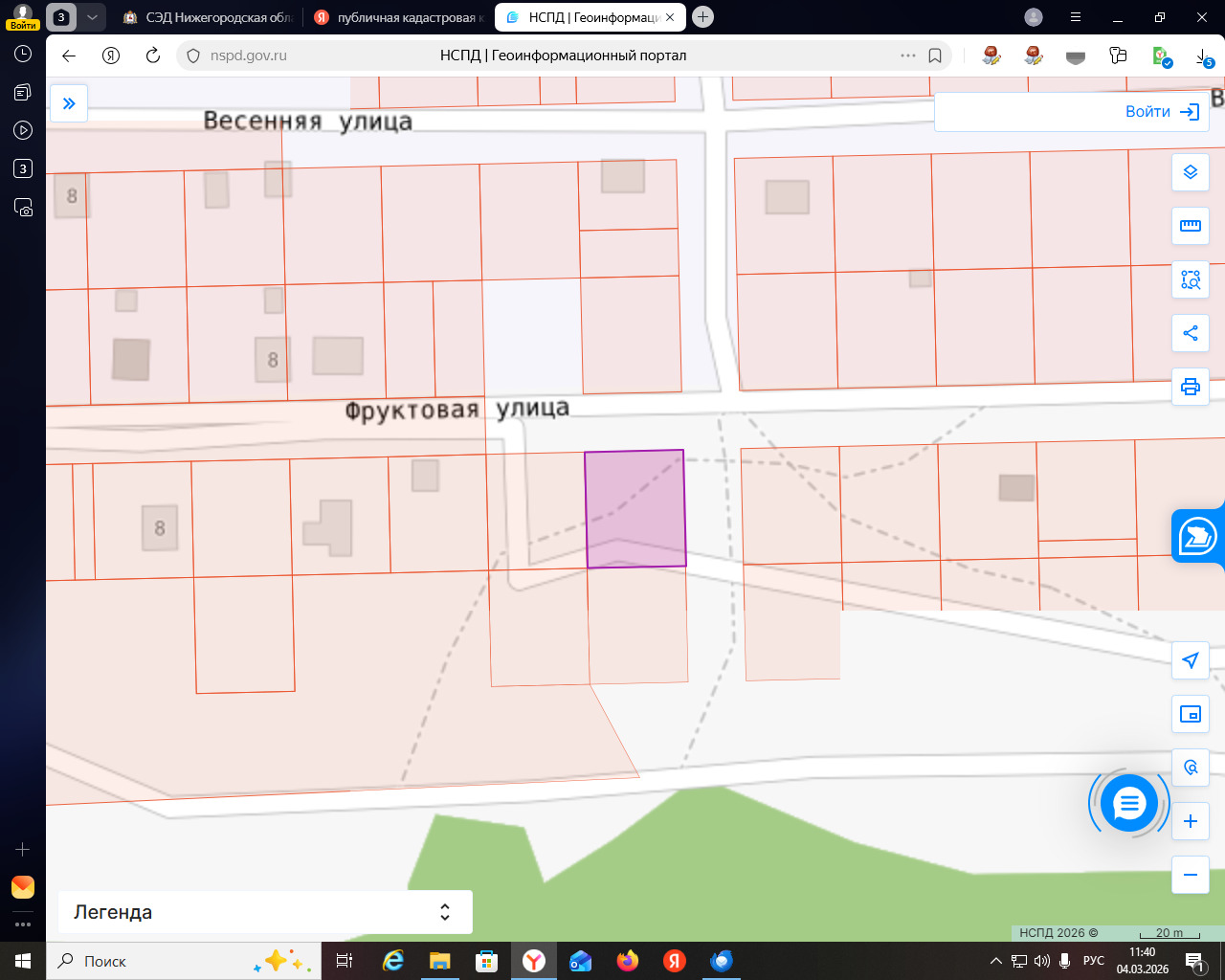Print the current map
This screenshot has height=980, width=1225.
[1191, 387]
